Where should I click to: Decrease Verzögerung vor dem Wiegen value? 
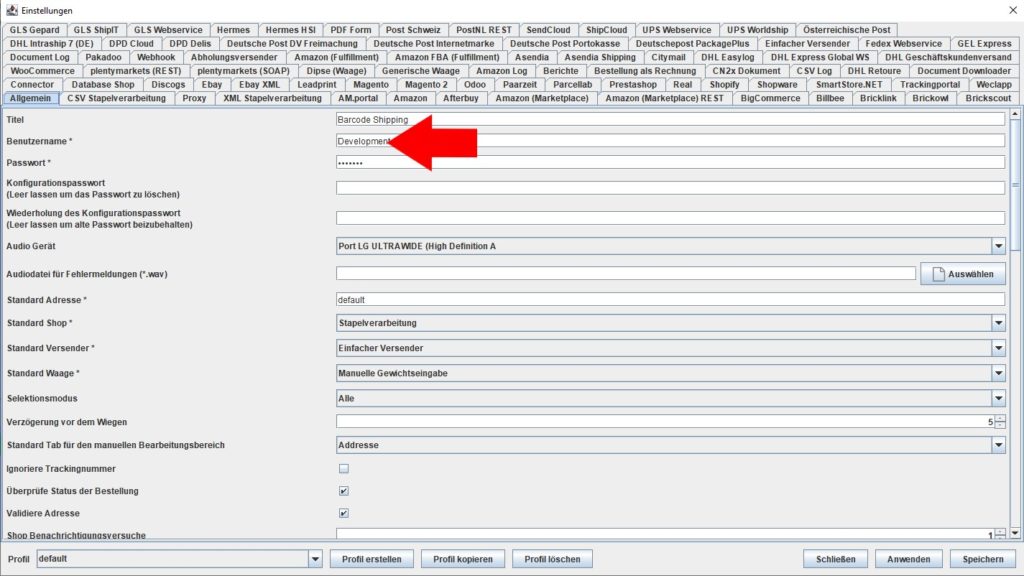[x=1000, y=425]
